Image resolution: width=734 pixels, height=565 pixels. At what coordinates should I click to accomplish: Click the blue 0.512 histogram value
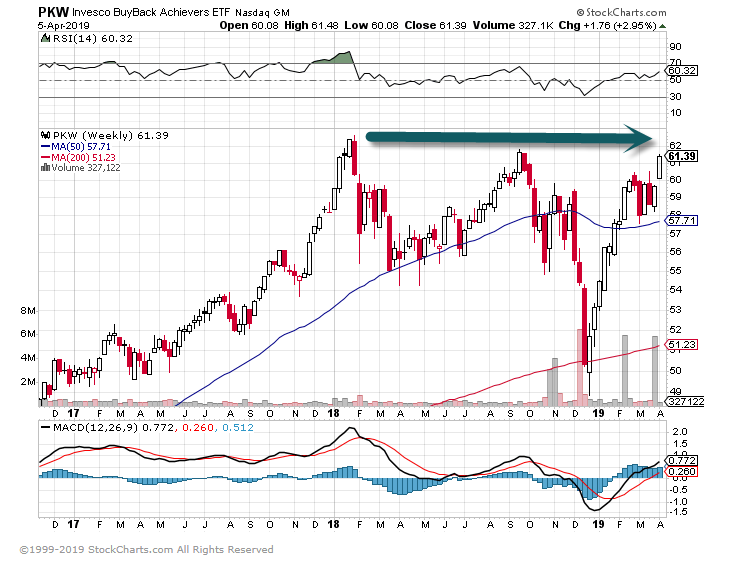[x=238, y=427]
